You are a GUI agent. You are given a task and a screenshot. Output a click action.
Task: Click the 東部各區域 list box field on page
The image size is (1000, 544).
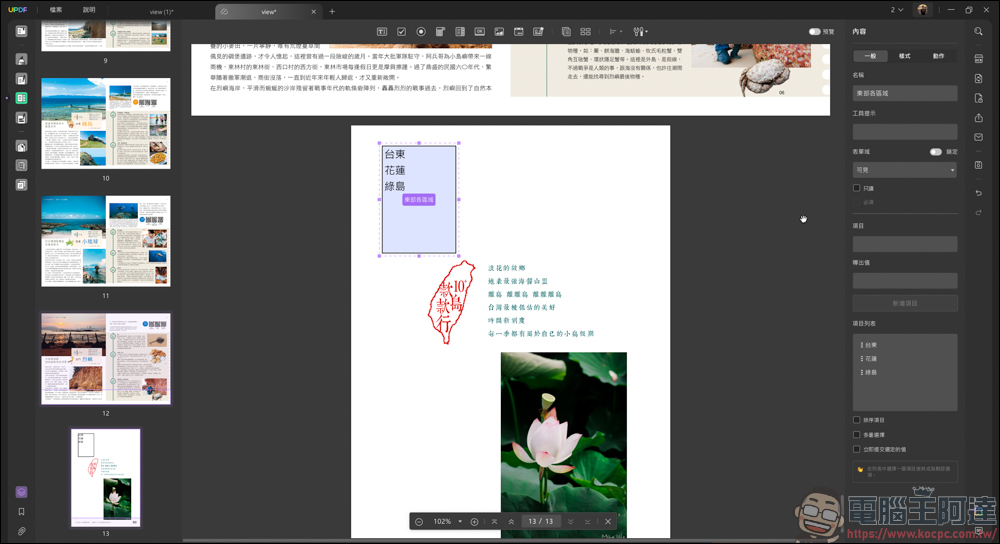click(419, 200)
